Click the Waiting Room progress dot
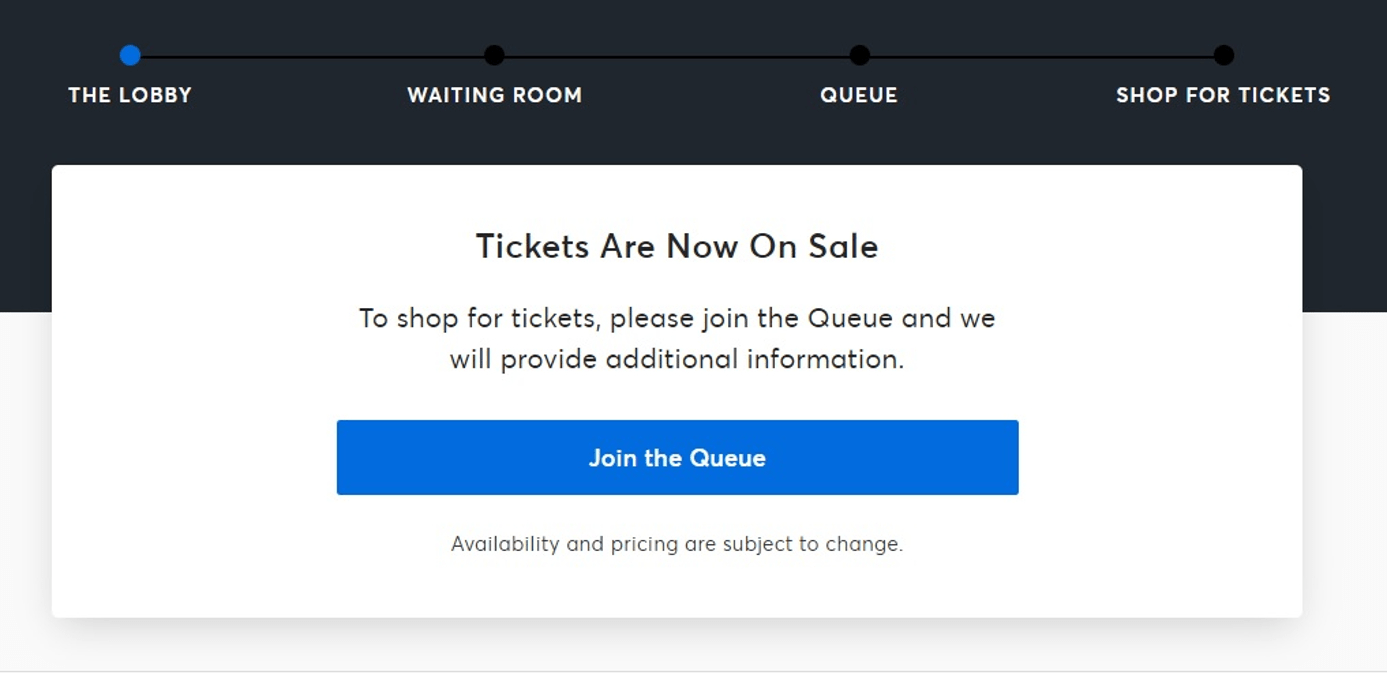Image resolution: width=1387 pixels, height=675 pixels. [495, 56]
